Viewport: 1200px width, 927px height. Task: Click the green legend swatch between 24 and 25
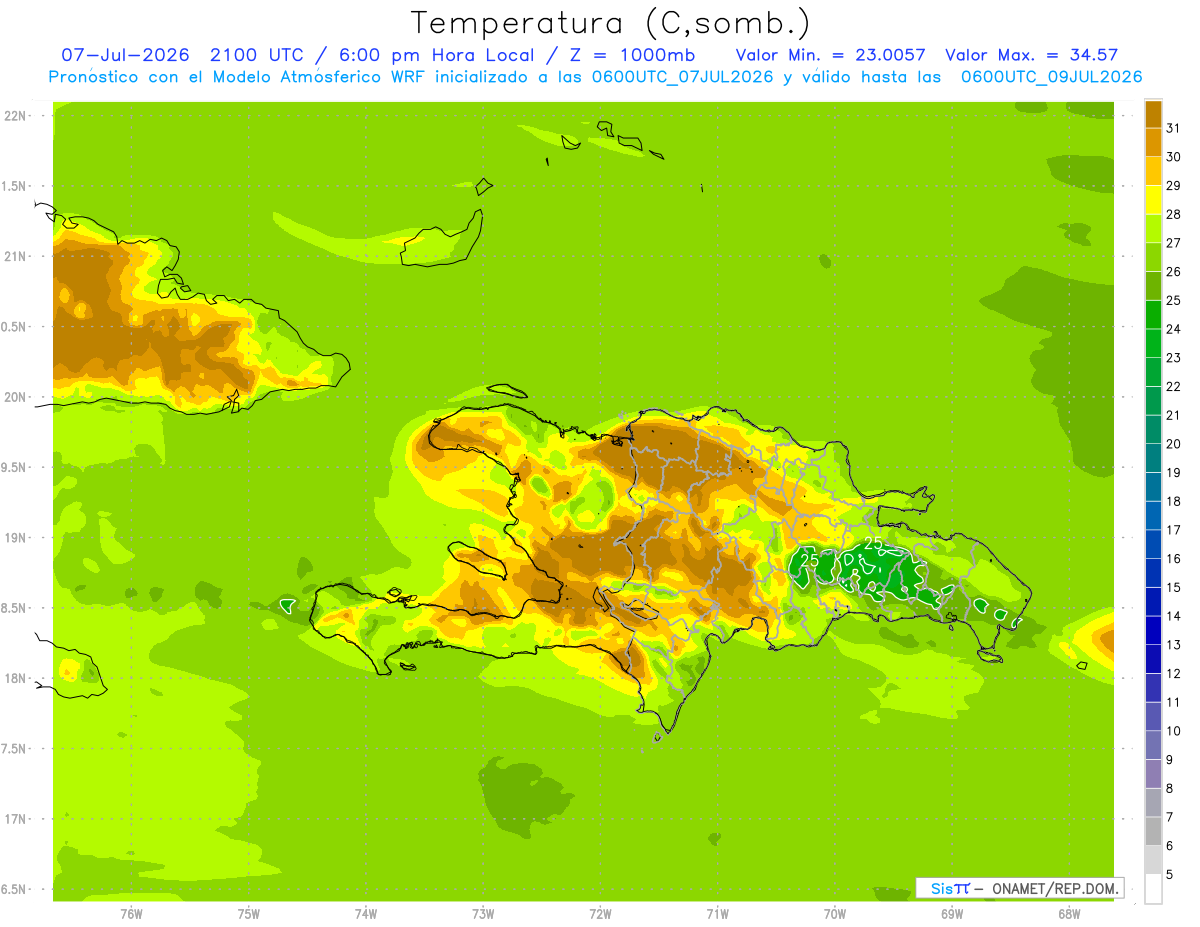[x=1153, y=315]
